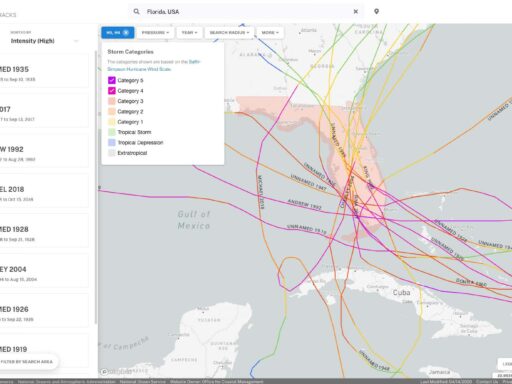This screenshot has width=512, height=384.
Task: Select the 1919 storm card
Action: click(x=44, y=351)
